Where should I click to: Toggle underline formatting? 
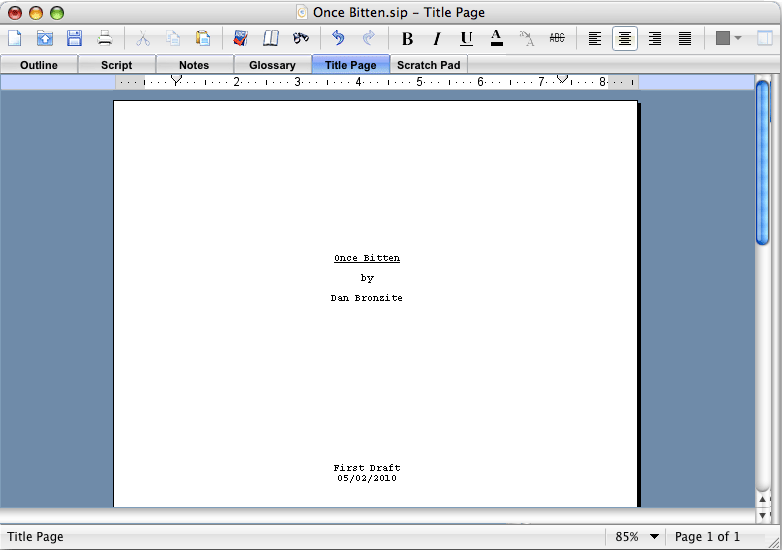[x=466, y=38]
